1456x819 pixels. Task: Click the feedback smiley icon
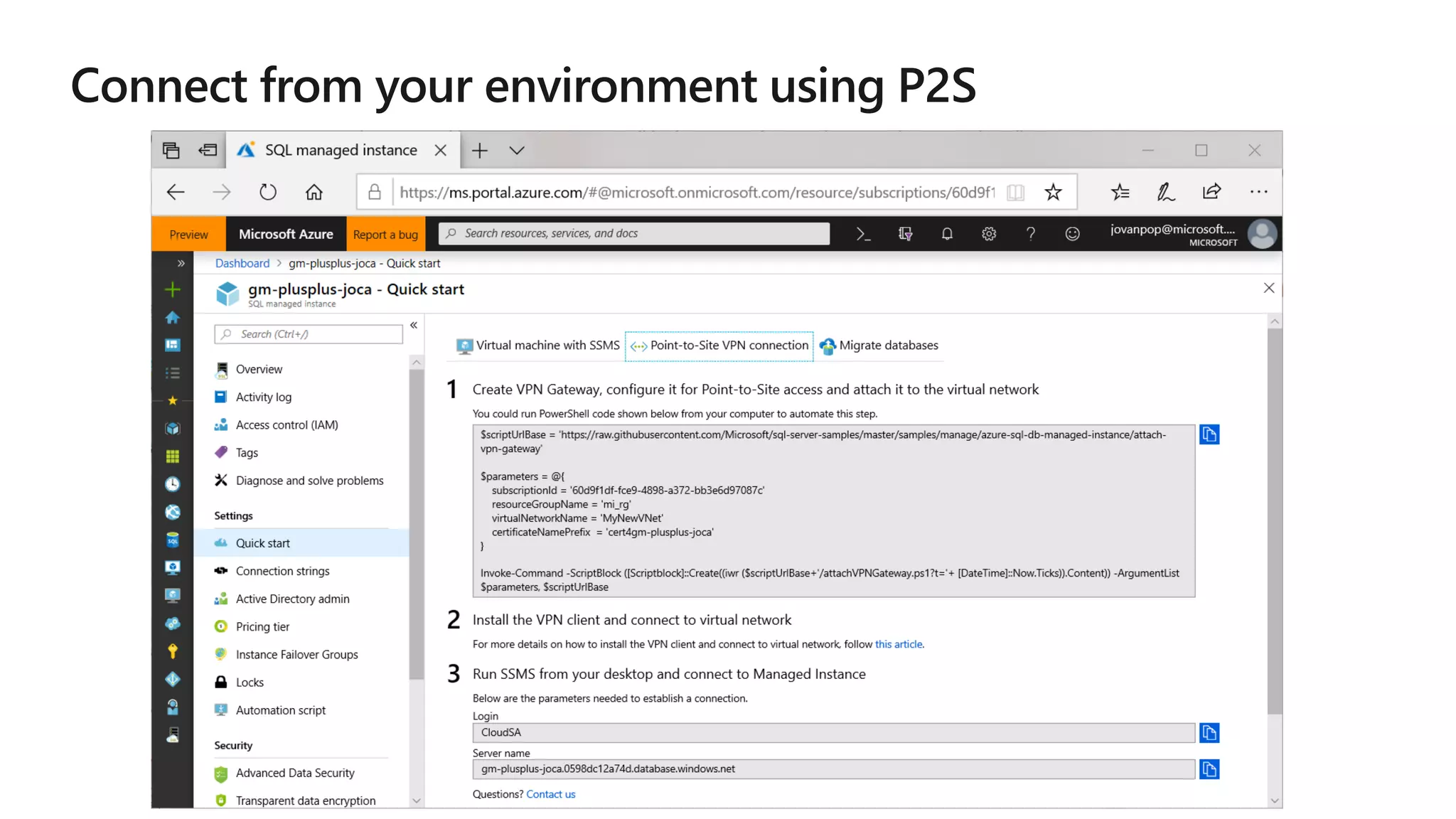click(x=1072, y=234)
